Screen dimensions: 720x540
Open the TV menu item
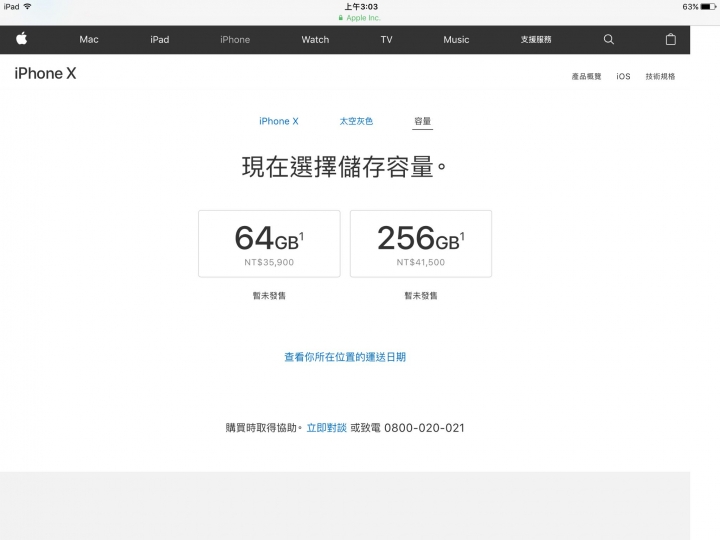pos(386,39)
